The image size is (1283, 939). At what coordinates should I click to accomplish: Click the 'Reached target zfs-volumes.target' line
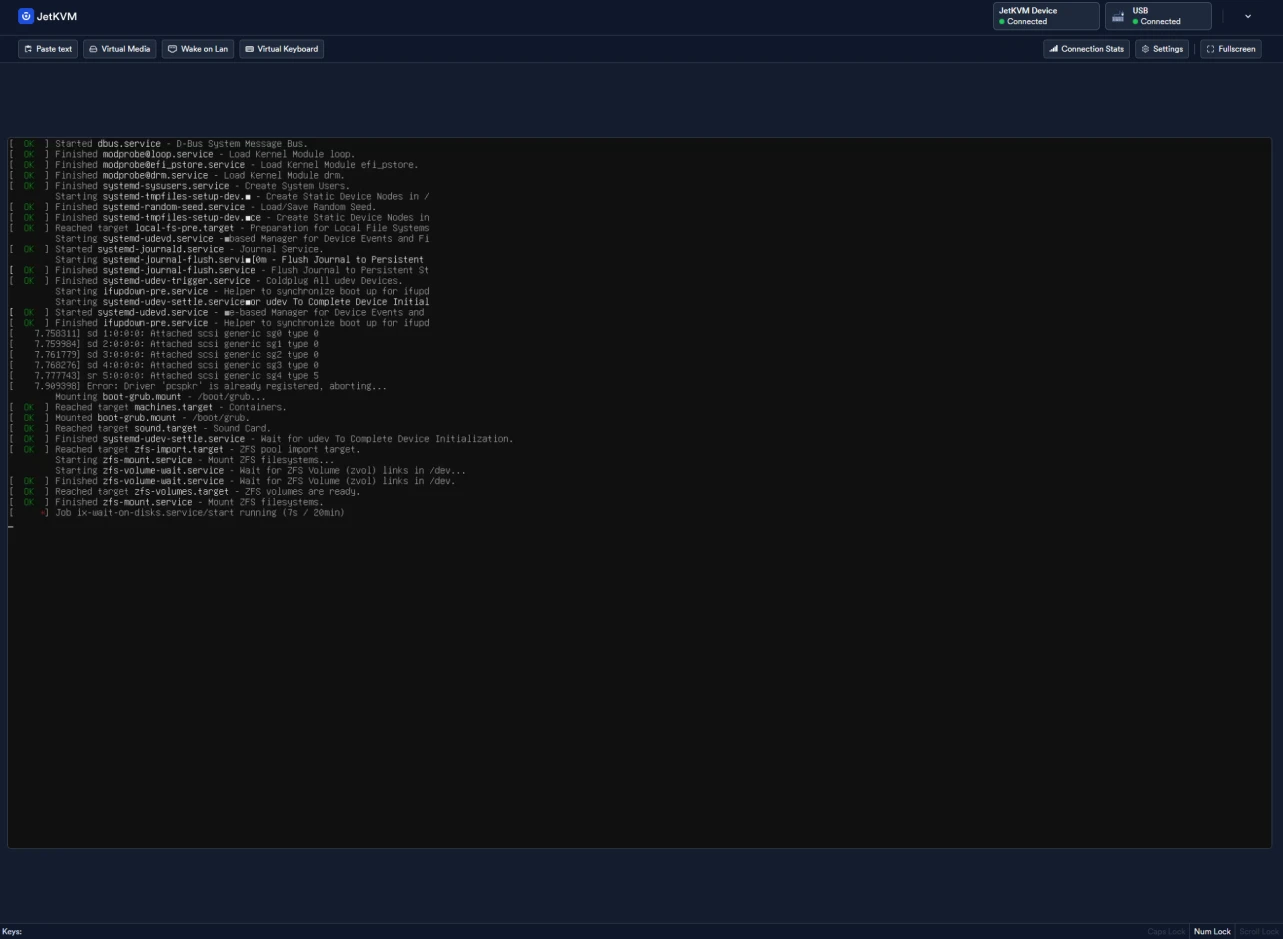pos(184,491)
